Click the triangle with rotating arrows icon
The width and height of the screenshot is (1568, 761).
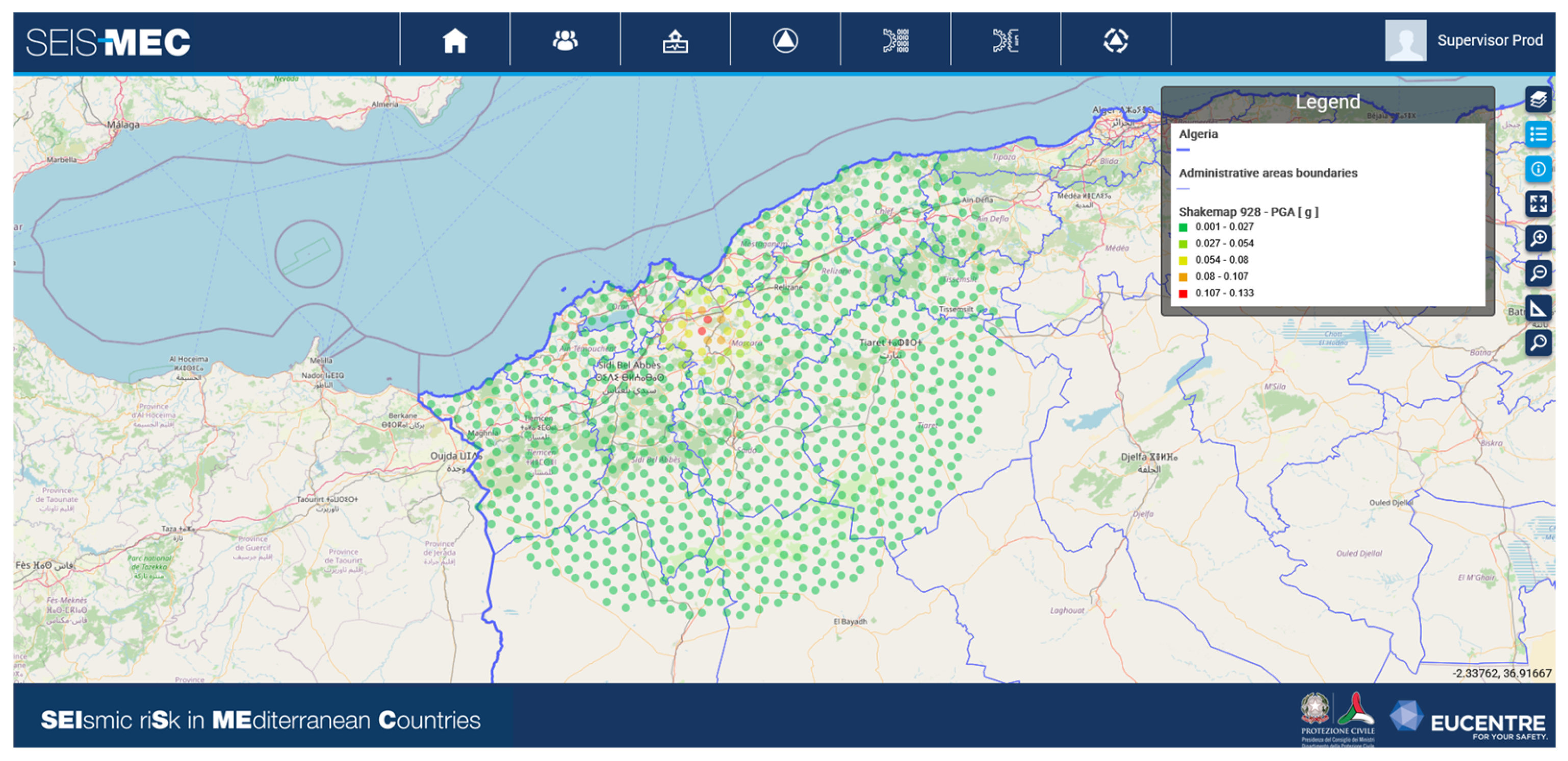1116,41
